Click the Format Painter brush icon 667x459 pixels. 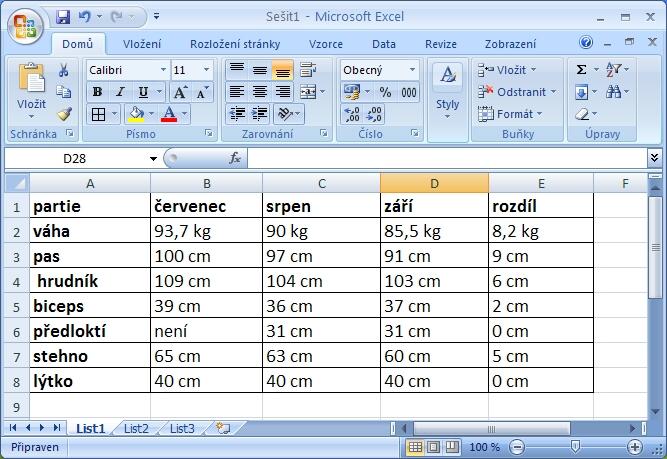(x=65, y=114)
